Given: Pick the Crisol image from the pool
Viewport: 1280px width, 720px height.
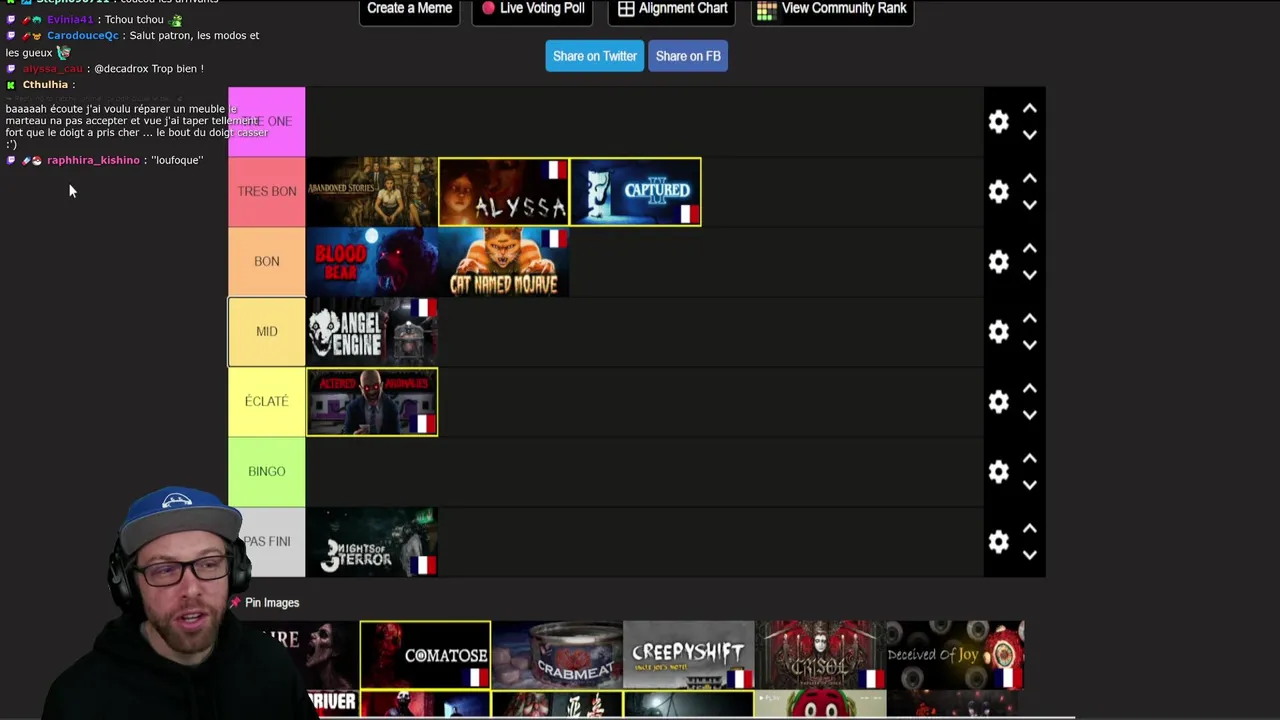Looking at the screenshot, I should (821, 655).
